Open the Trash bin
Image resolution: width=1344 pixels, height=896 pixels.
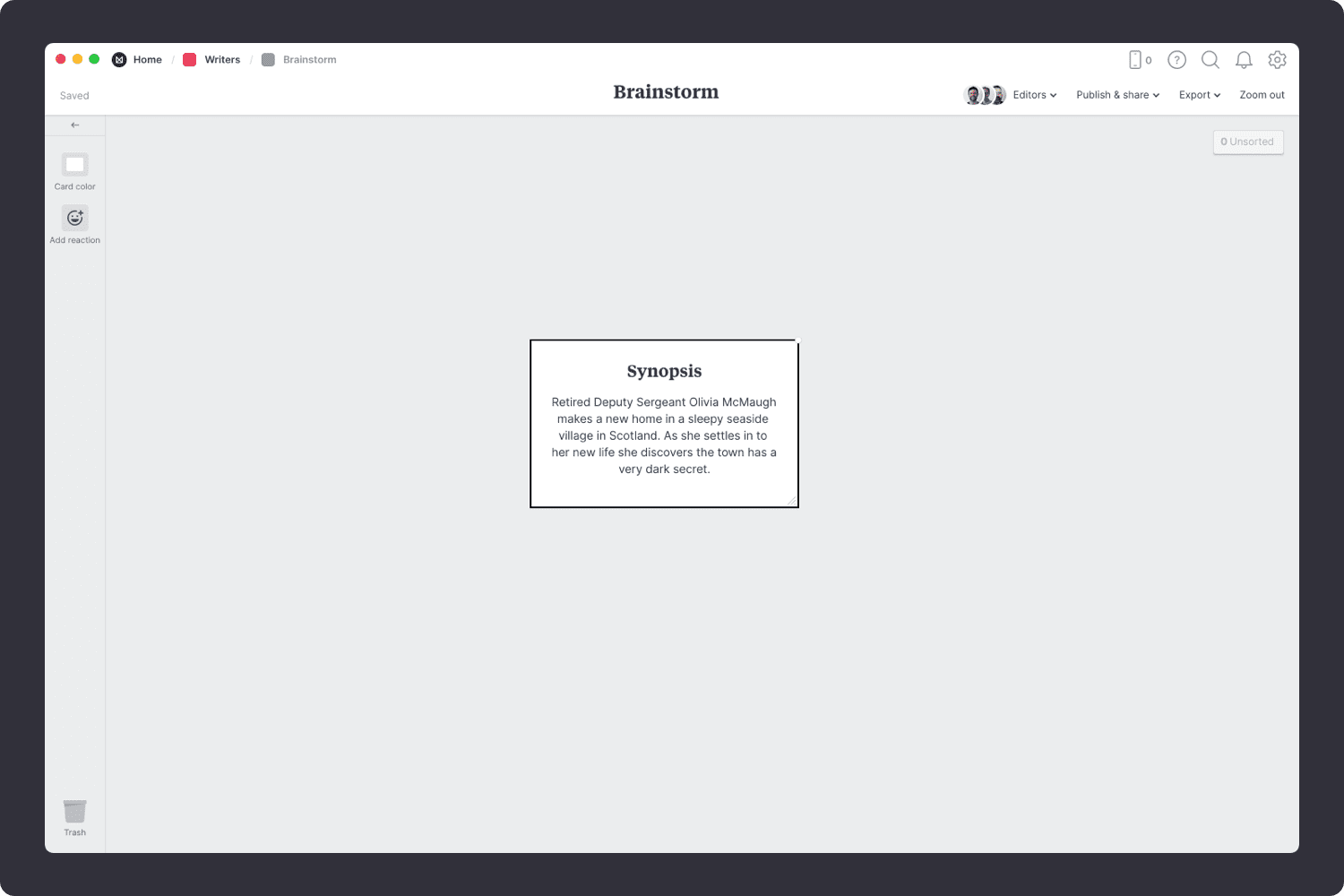[x=74, y=812]
